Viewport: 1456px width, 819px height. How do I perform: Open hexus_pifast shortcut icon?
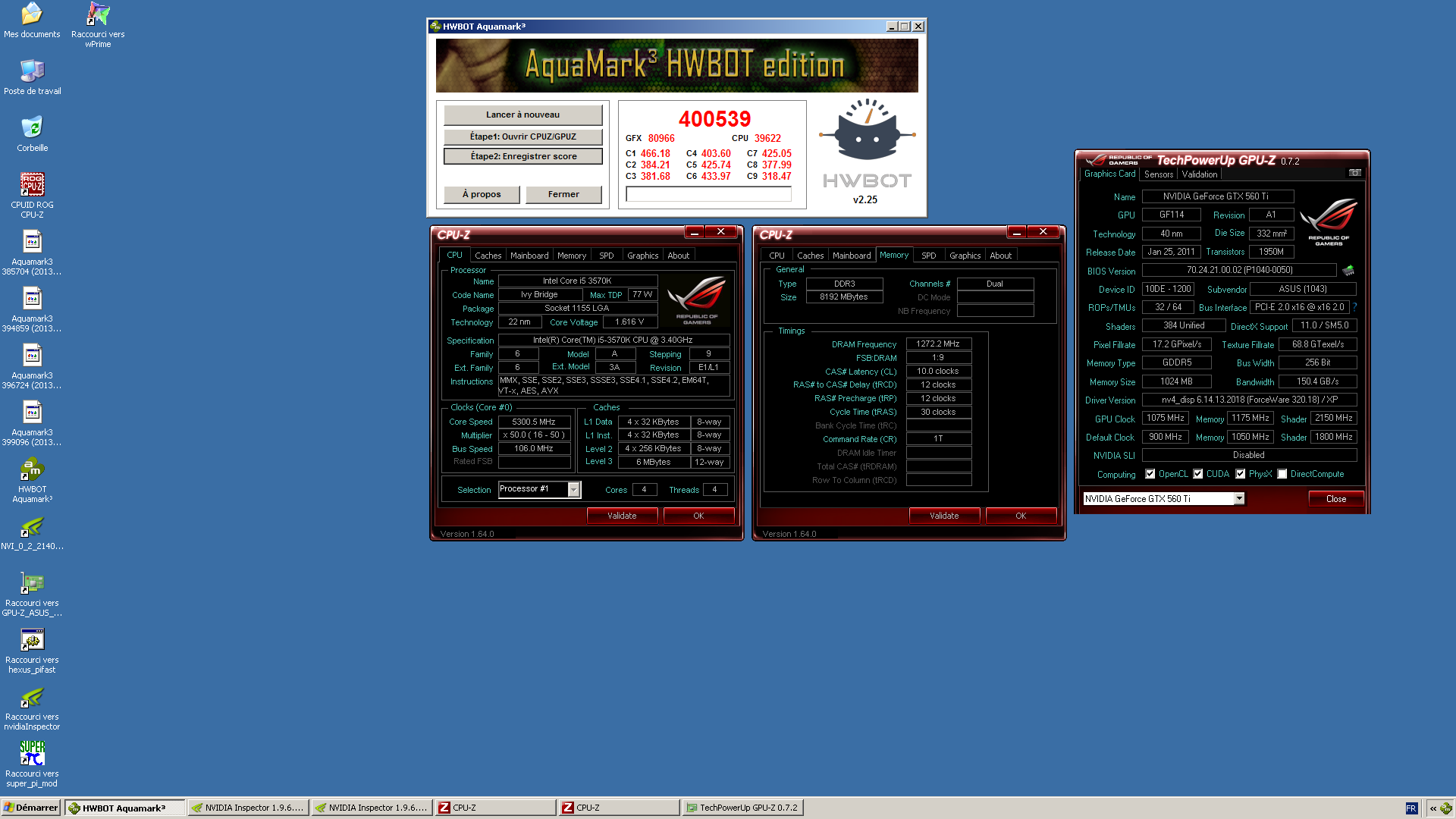coord(32,651)
